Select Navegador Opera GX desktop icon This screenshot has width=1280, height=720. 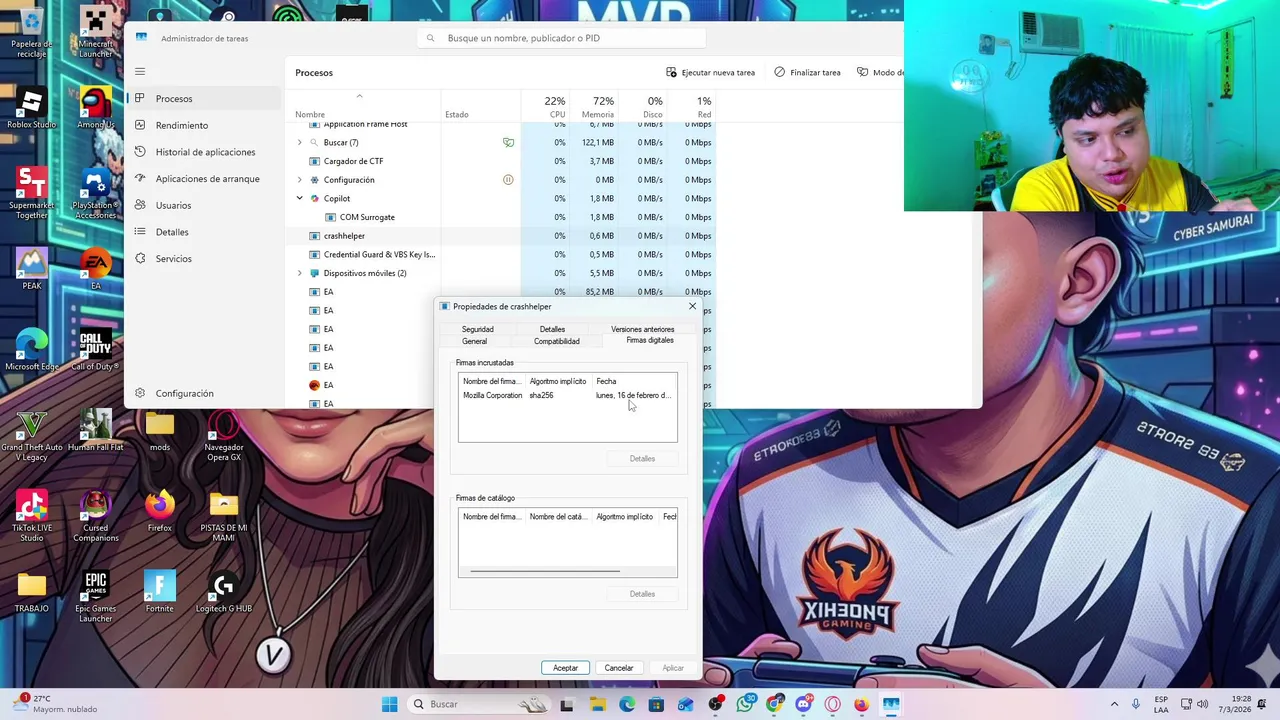pos(223,435)
